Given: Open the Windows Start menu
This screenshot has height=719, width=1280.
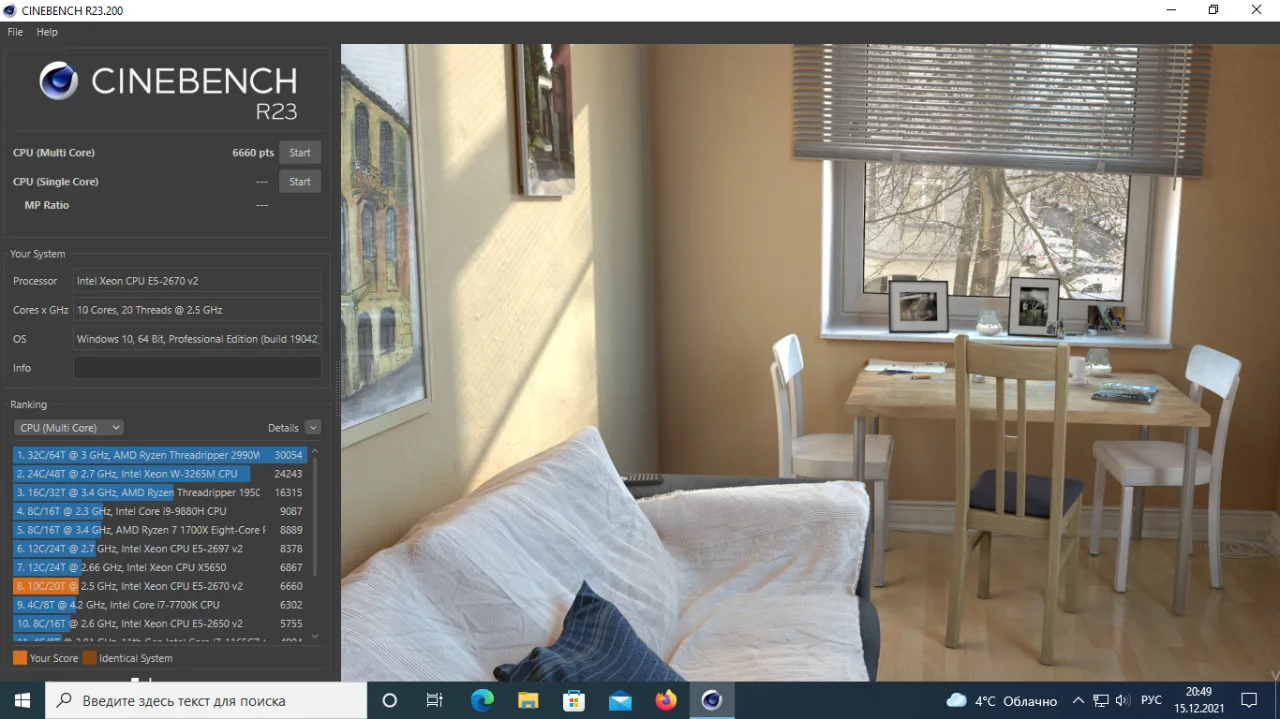Looking at the screenshot, I should 22,700.
